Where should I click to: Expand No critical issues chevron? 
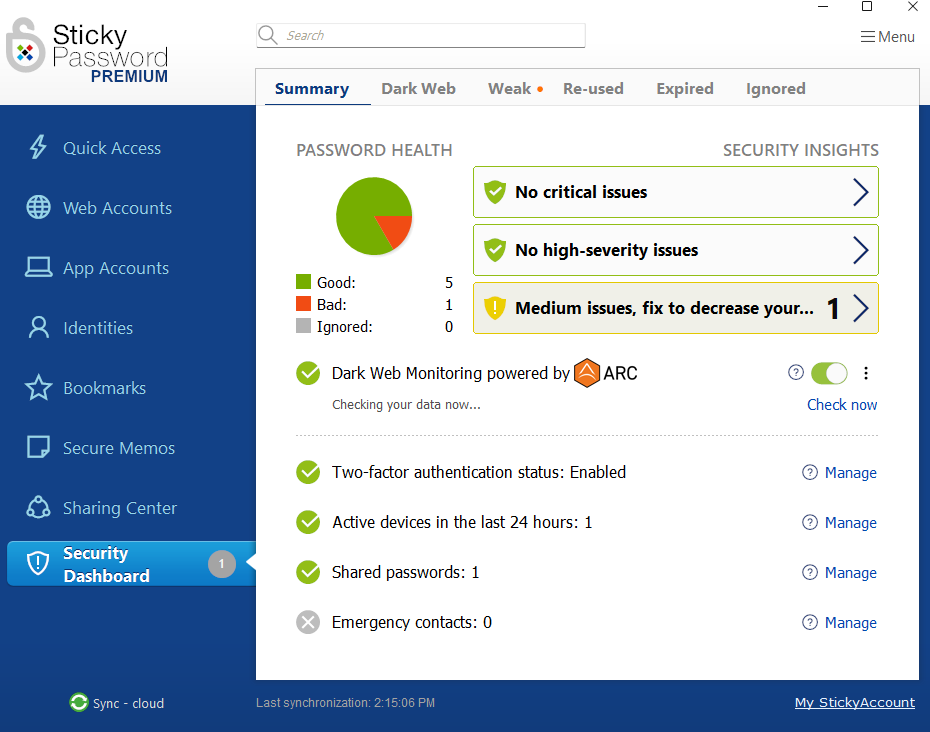coord(861,192)
